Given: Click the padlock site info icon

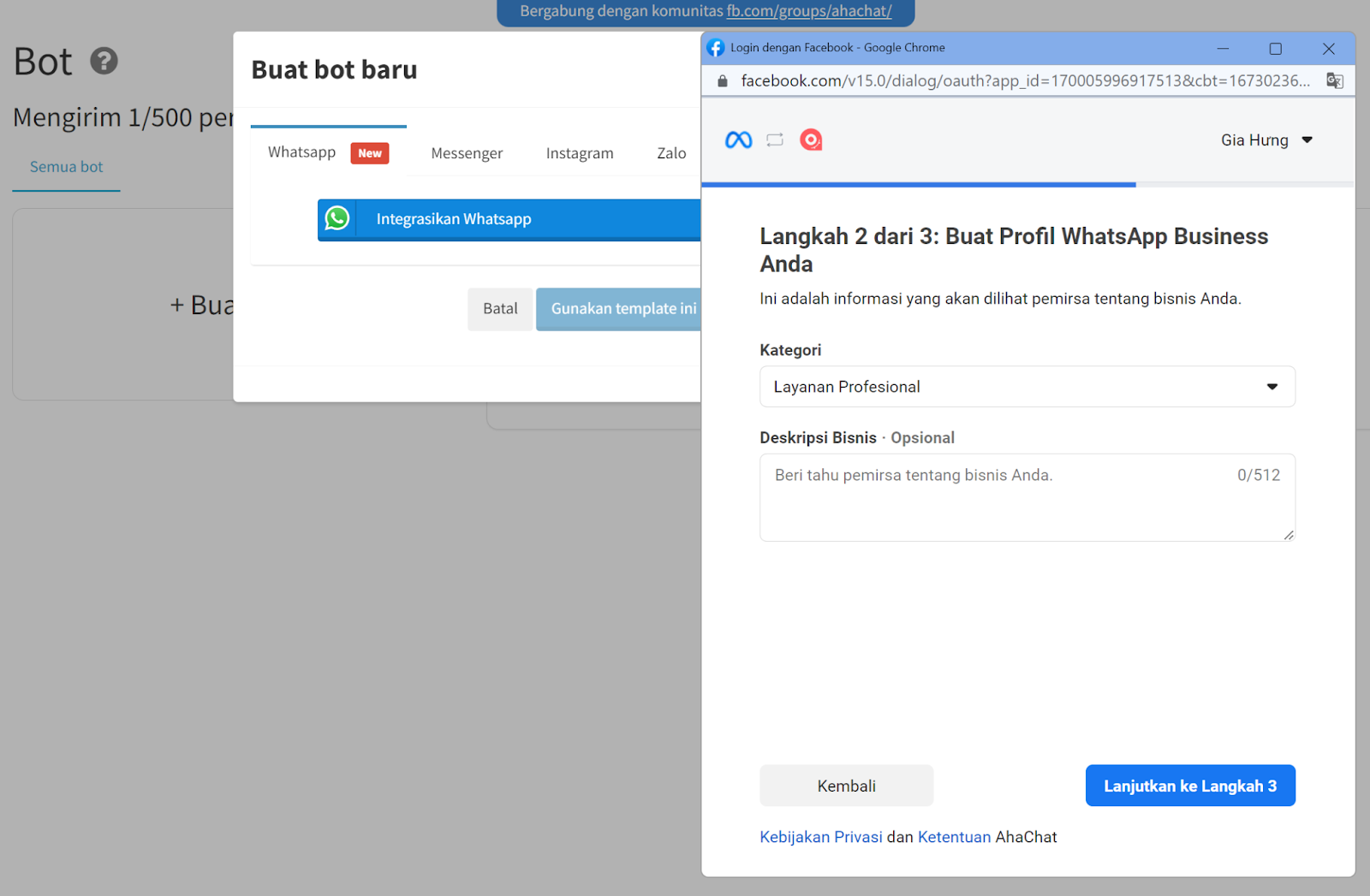Looking at the screenshot, I should point(723,81).
